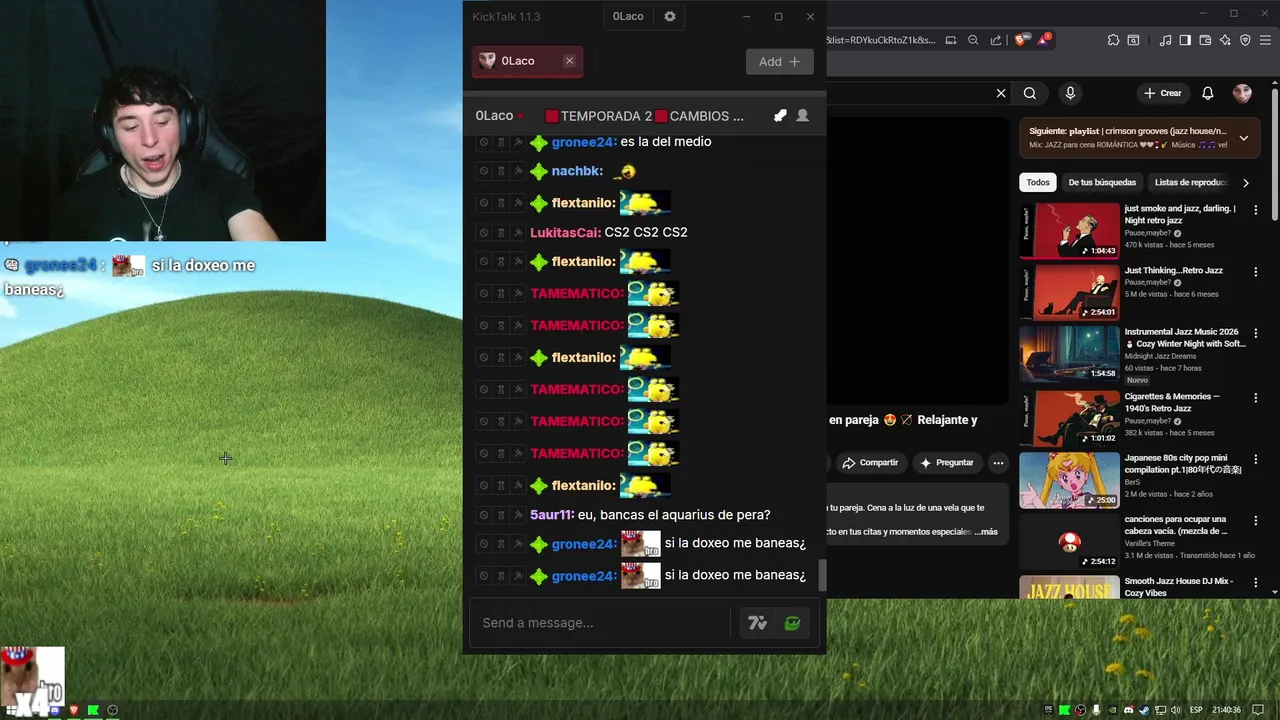Select the 'Listas de reproducción' filter chip
The height and width of the screenshot is (720, 1280).
click(1190, 183)
